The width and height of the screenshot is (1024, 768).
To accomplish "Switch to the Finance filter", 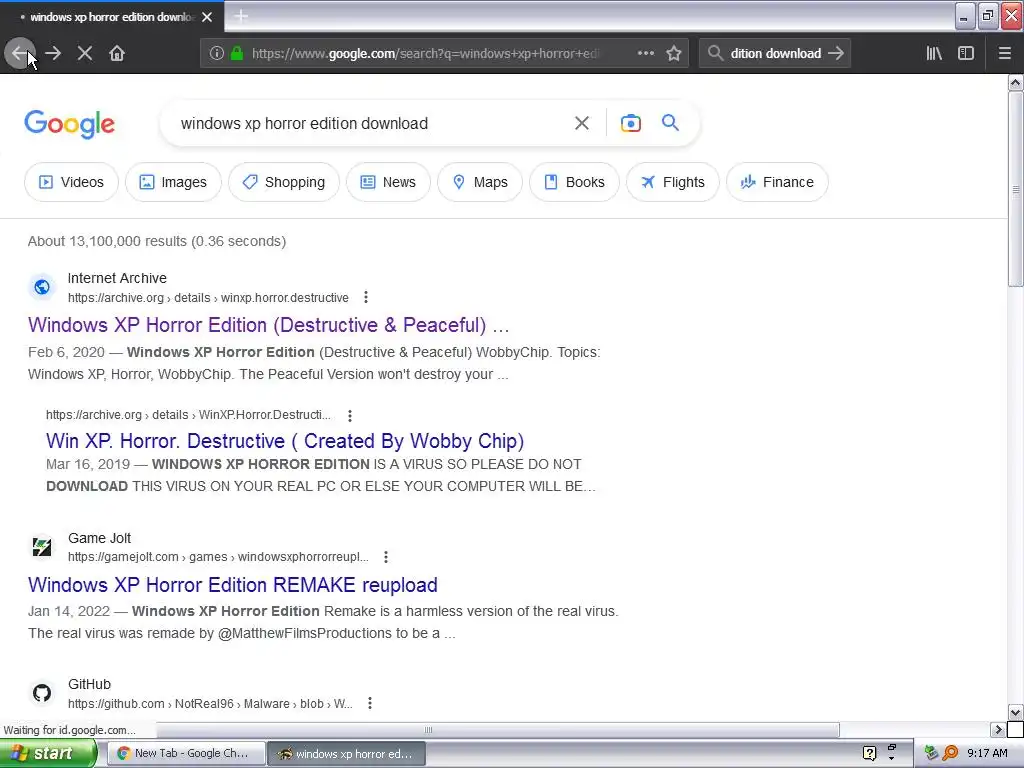I will point(777,182).
